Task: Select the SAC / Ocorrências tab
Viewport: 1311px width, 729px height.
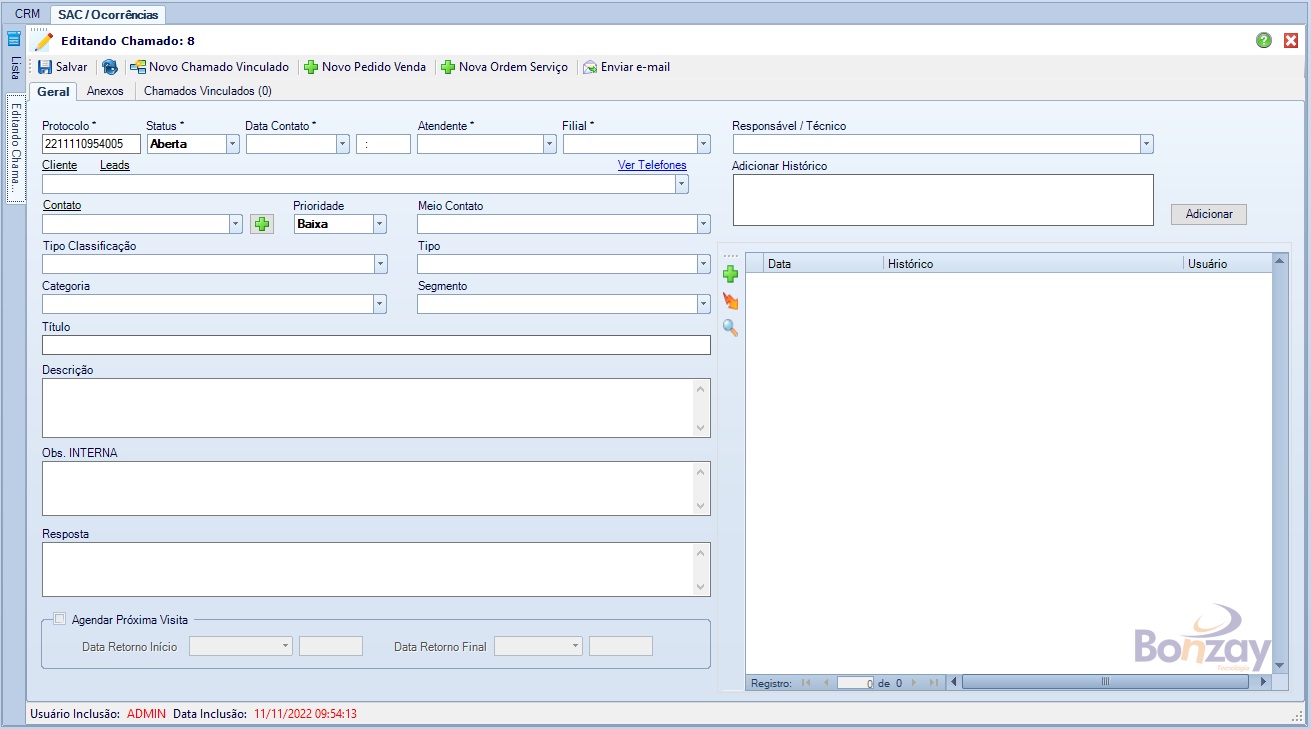Action: point(108,15)
